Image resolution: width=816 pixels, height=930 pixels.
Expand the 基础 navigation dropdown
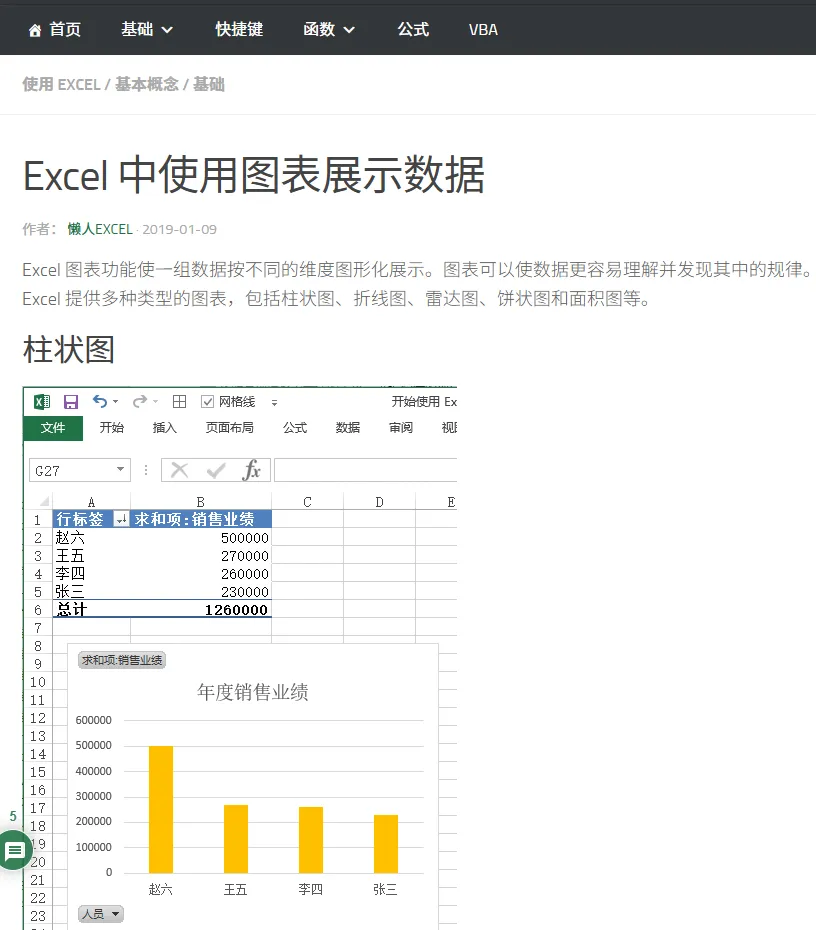(147, 29)
